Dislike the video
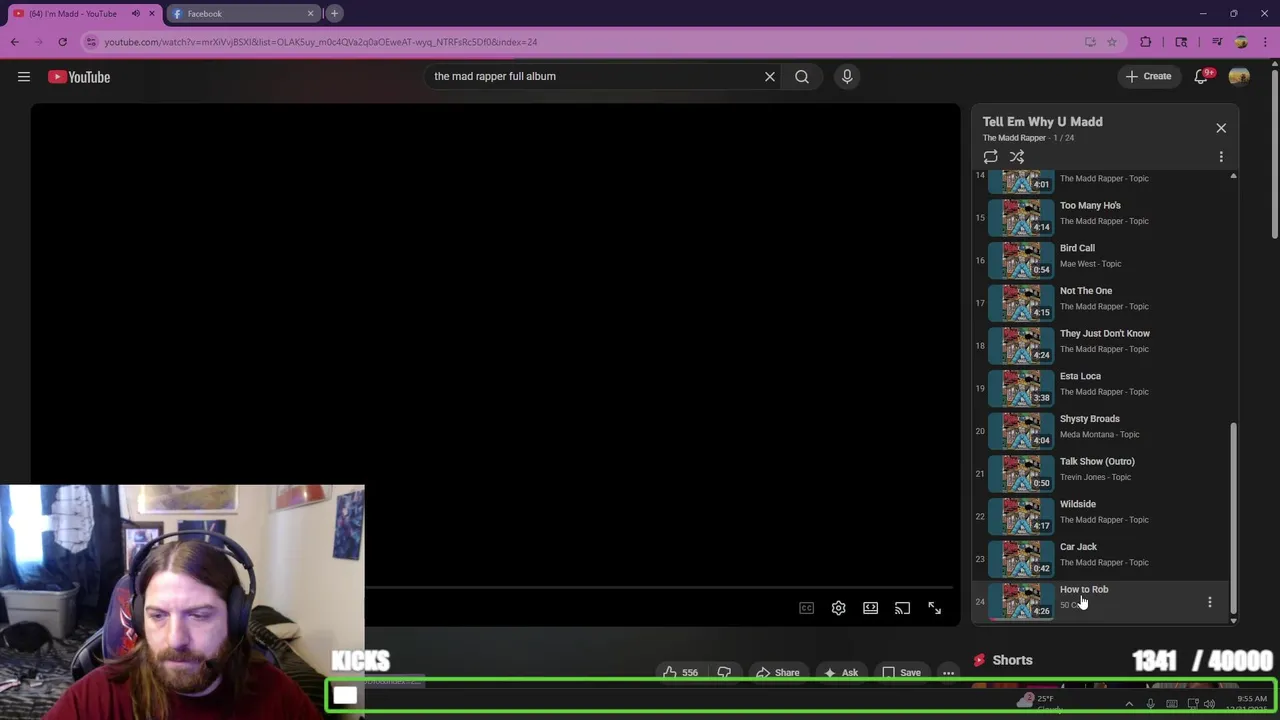This screenshot has height=720, width=1280. click(x=724, y=672)
